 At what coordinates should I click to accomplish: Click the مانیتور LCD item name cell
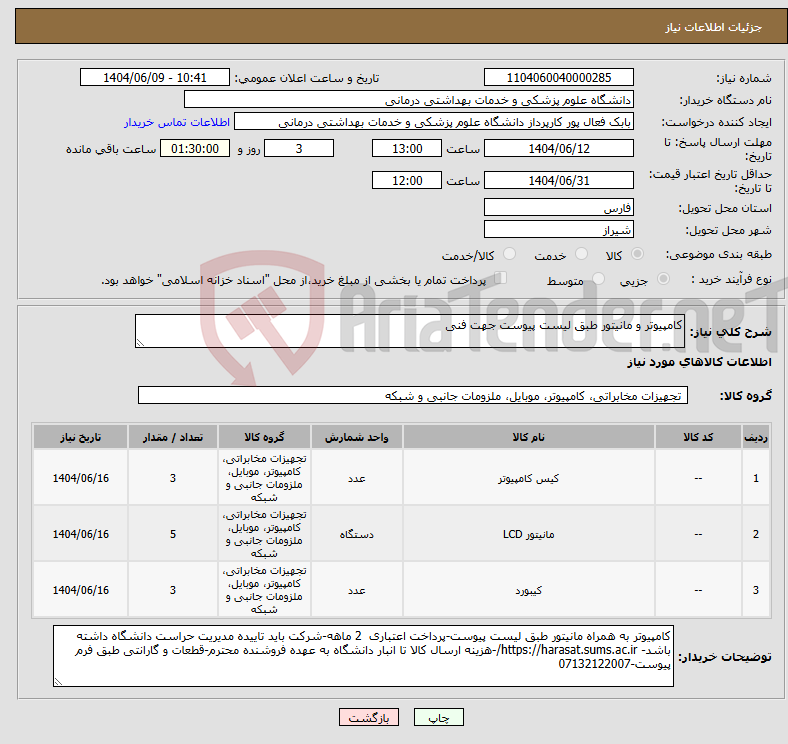click(x=528, y=534)
